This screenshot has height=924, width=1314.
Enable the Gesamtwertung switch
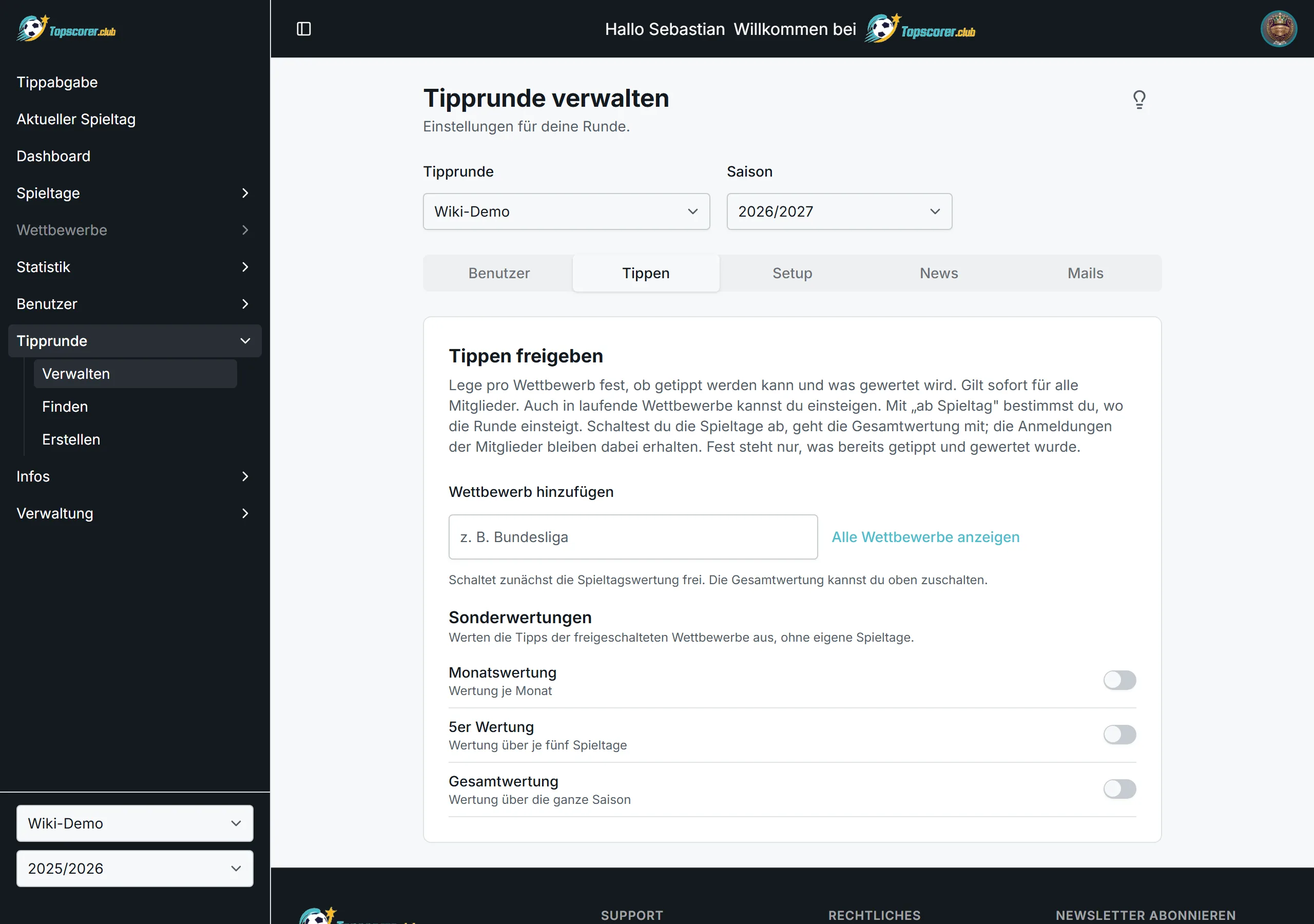1119,789
